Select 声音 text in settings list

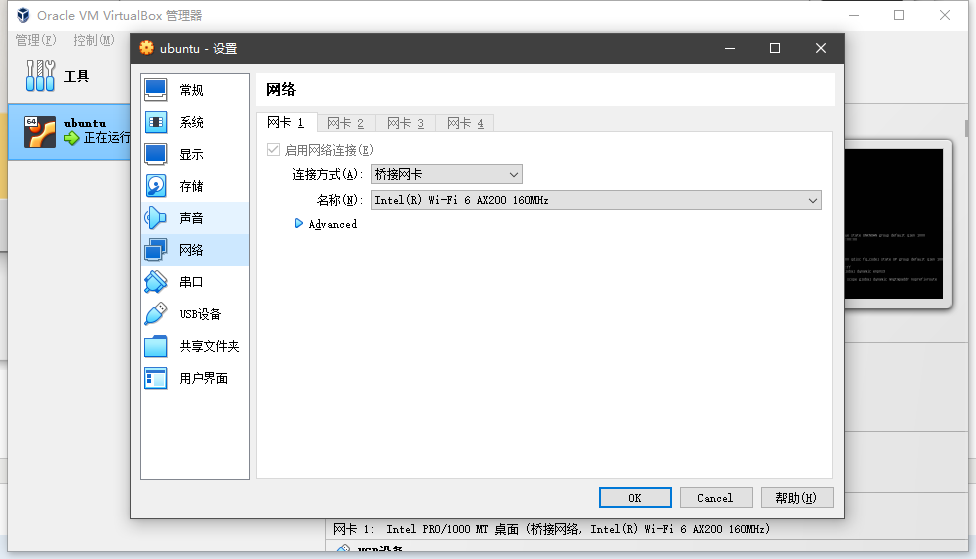click(191, 218)
